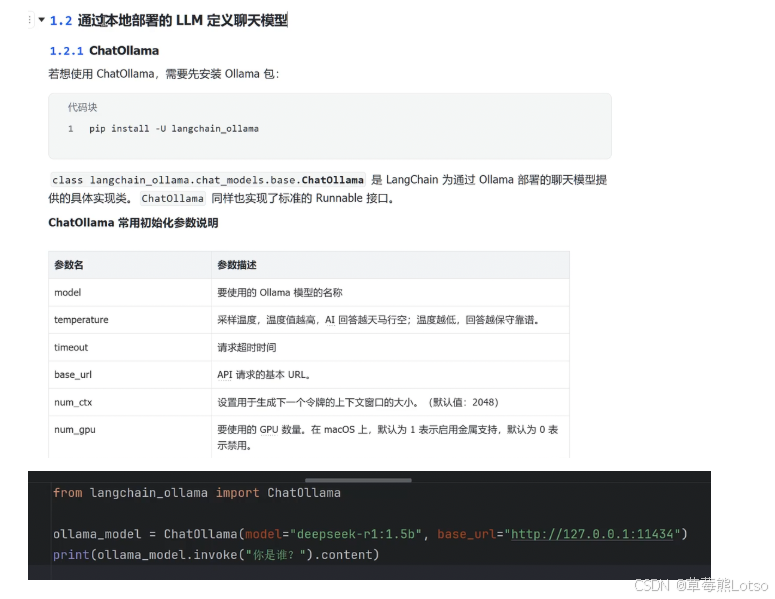
Task: Click description "API 请求的基本 URL。"
Action: [x=264, y=375]
